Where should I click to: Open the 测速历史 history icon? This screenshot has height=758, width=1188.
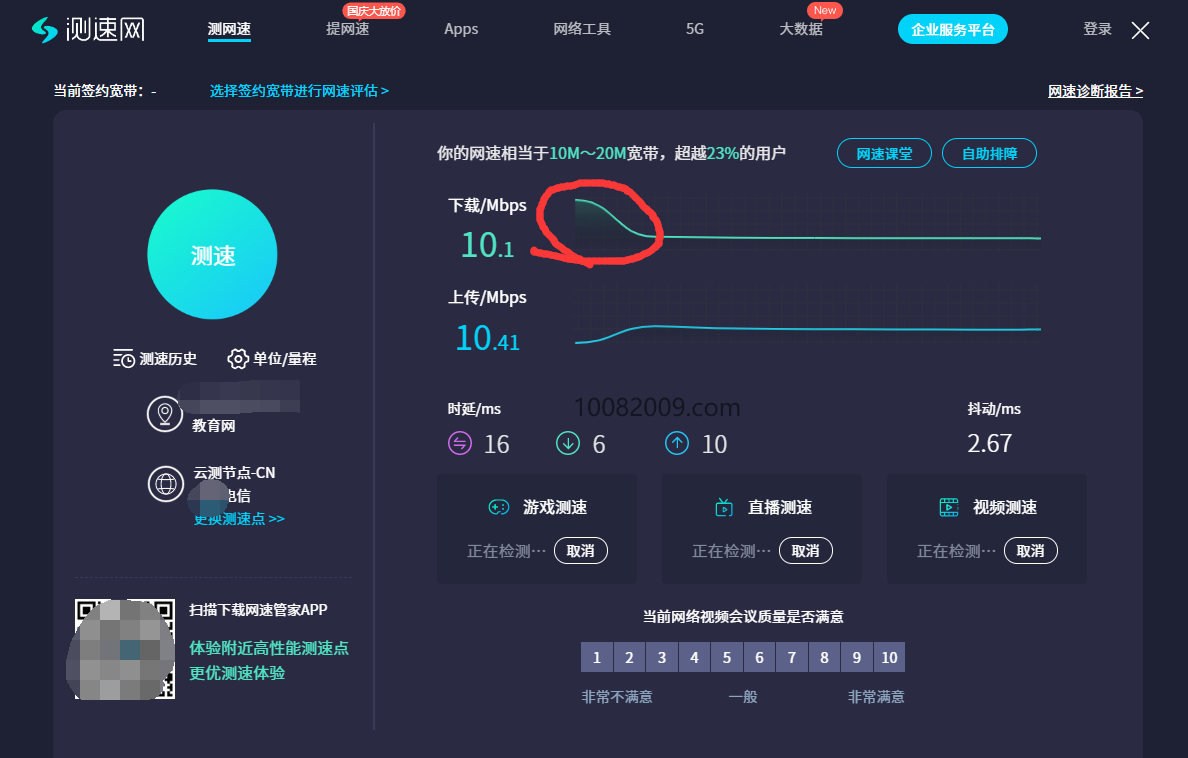(x=122, y=358)
